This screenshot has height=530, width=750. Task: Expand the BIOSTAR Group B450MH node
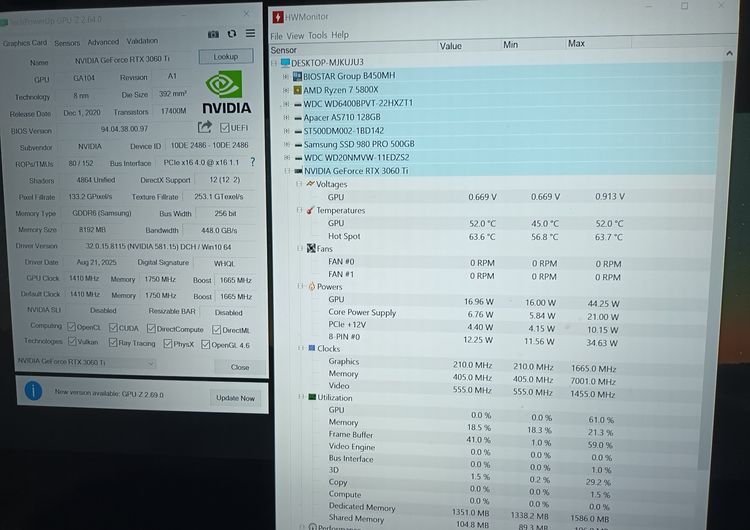pyautogui.click(x=286, y=77)
